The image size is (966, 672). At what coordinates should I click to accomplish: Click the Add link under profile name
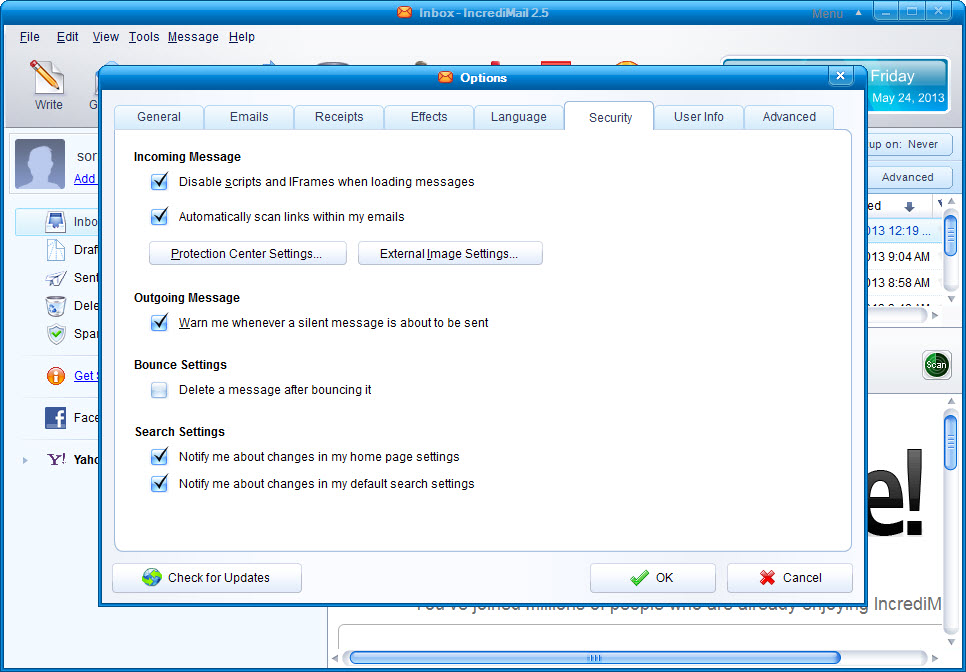pyautogui.click(x=84, y=179)
